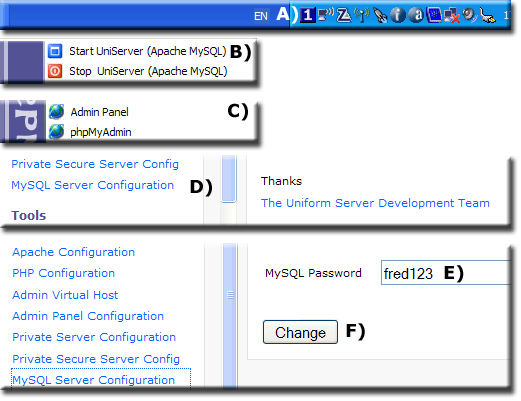Click The Uniform Server Development Team link
Viewport: 521px width, 401px height.
375,203
